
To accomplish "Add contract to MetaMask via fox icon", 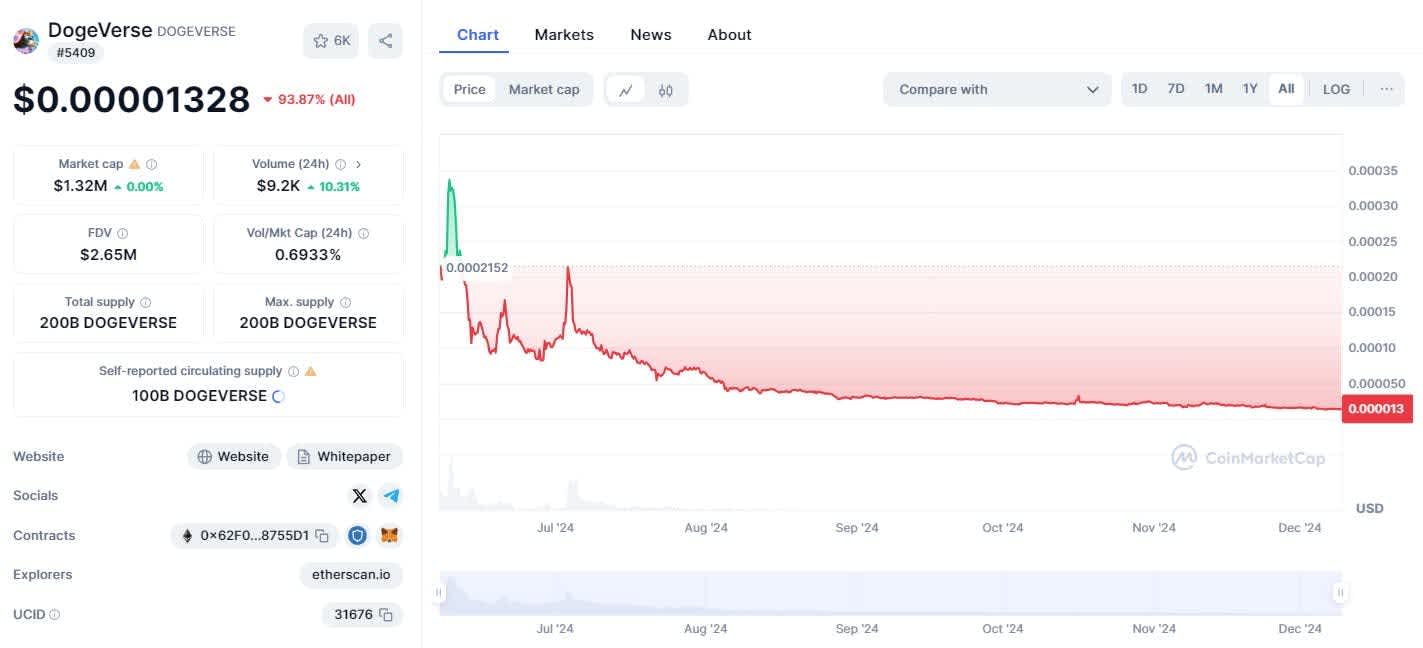I will pos(389,535).
